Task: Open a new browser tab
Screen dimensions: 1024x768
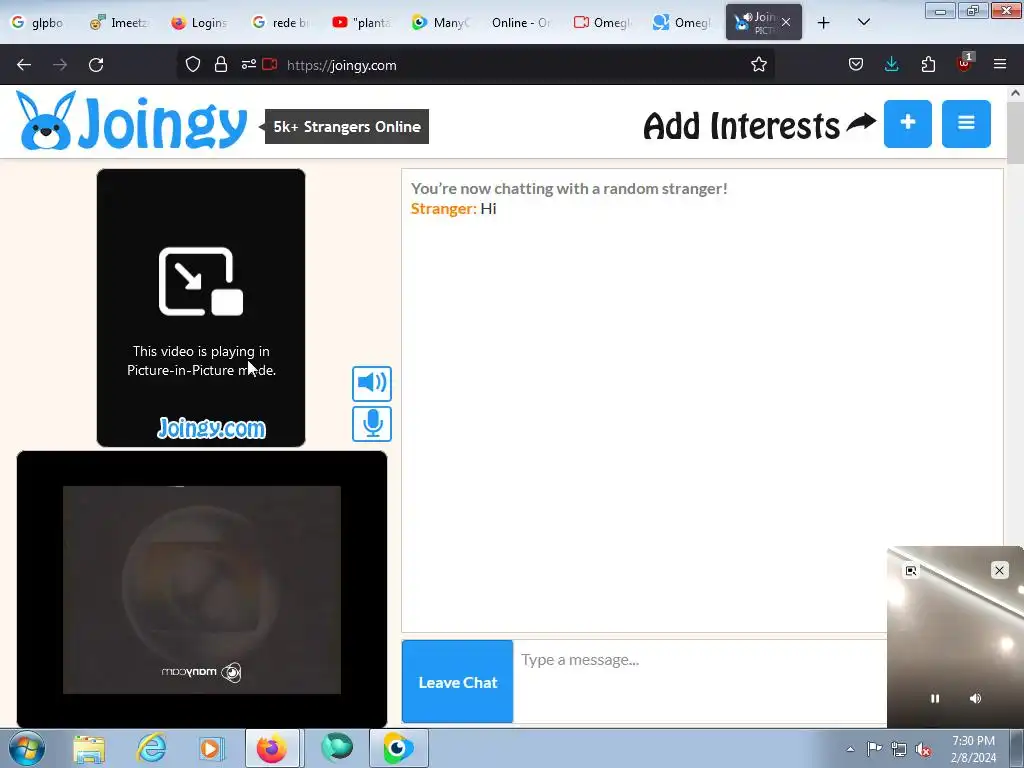Action: point(824,23)
